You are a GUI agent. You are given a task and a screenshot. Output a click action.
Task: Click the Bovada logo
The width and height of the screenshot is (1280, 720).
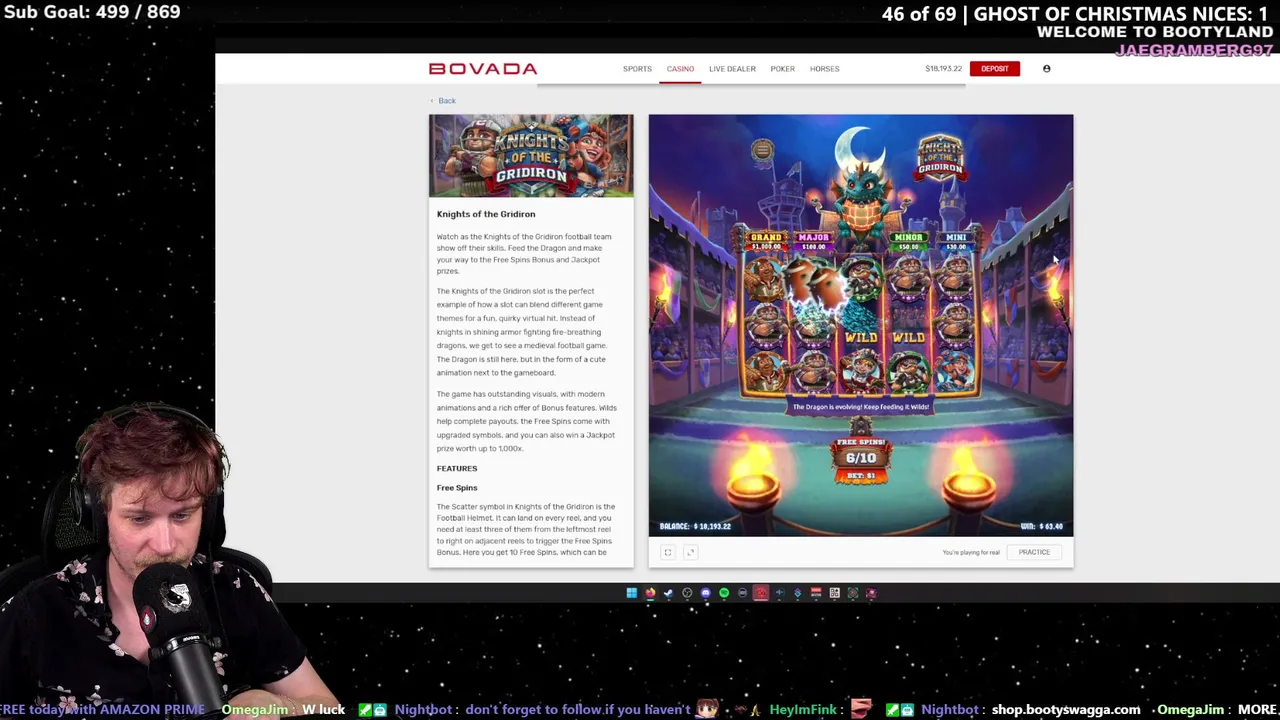click(x=483, y=69)
